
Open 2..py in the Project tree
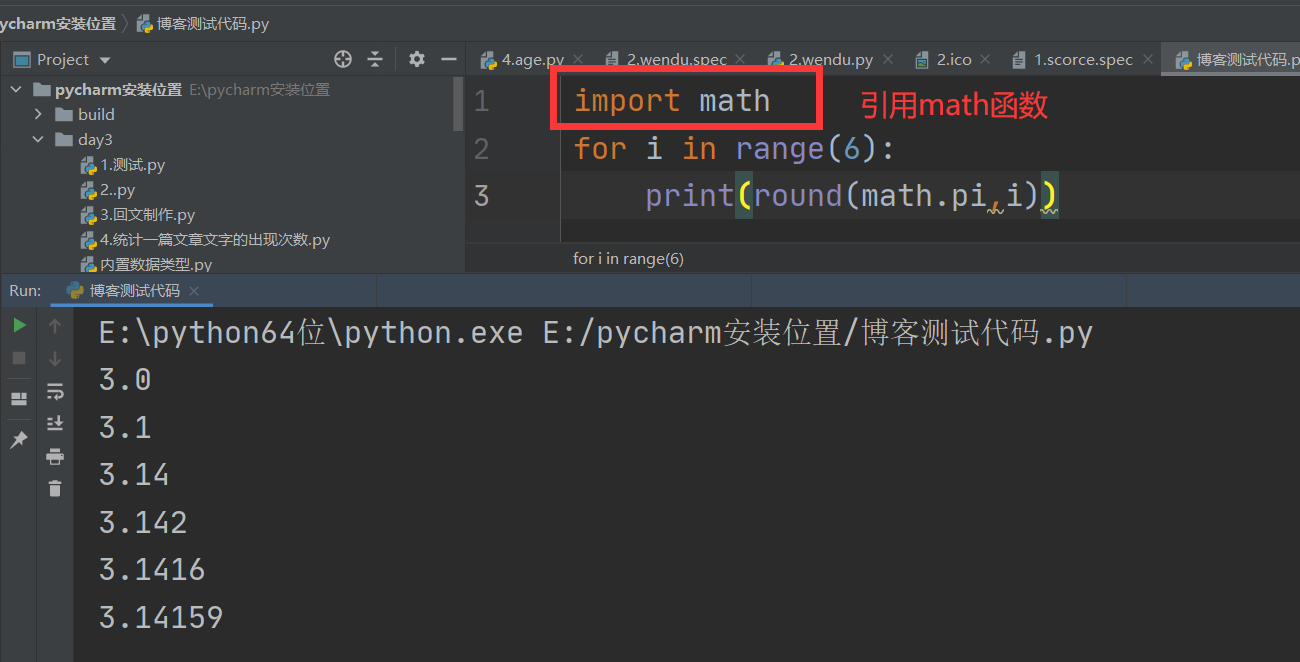117,189
